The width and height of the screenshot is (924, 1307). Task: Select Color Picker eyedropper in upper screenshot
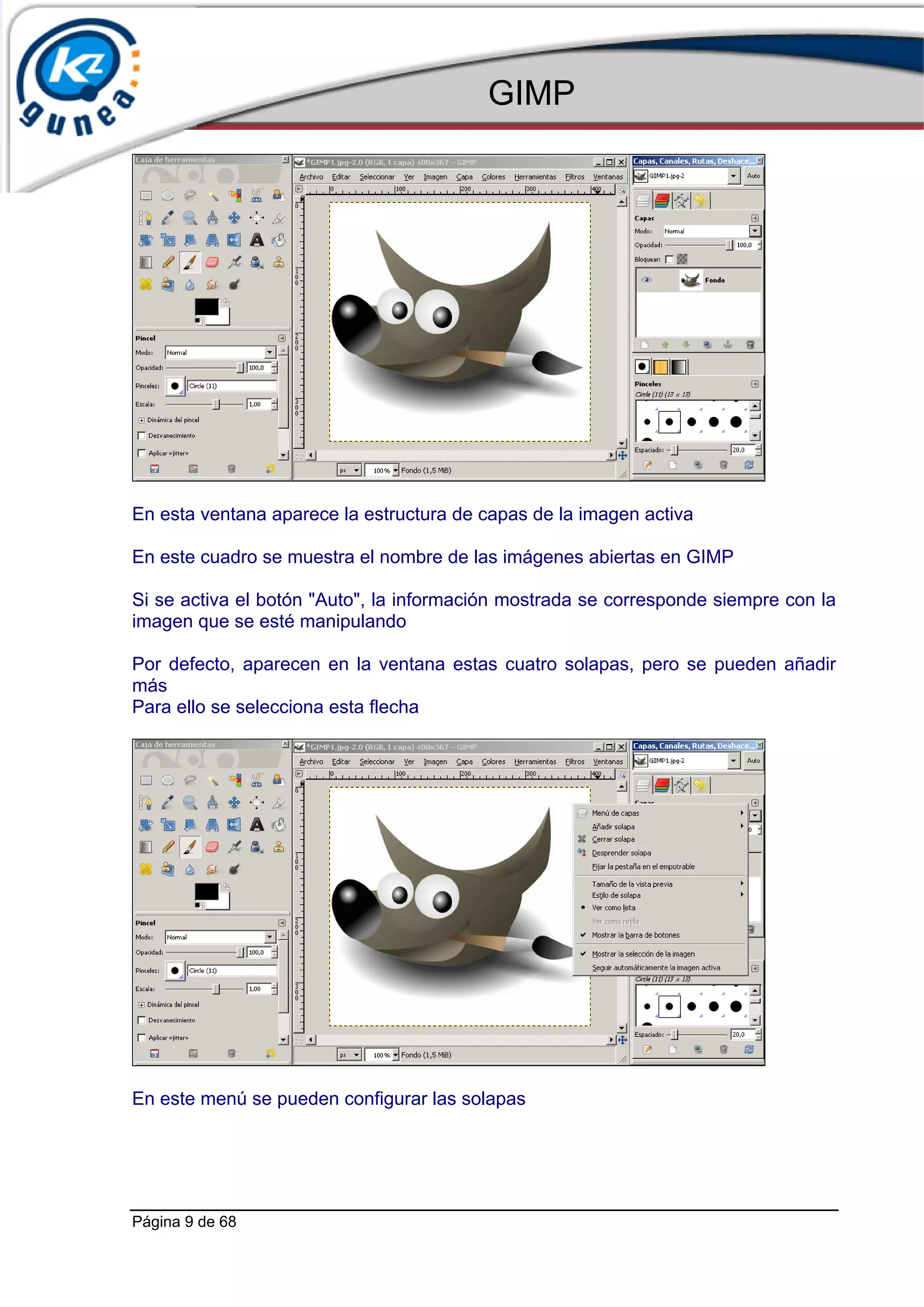pos(167,218)
